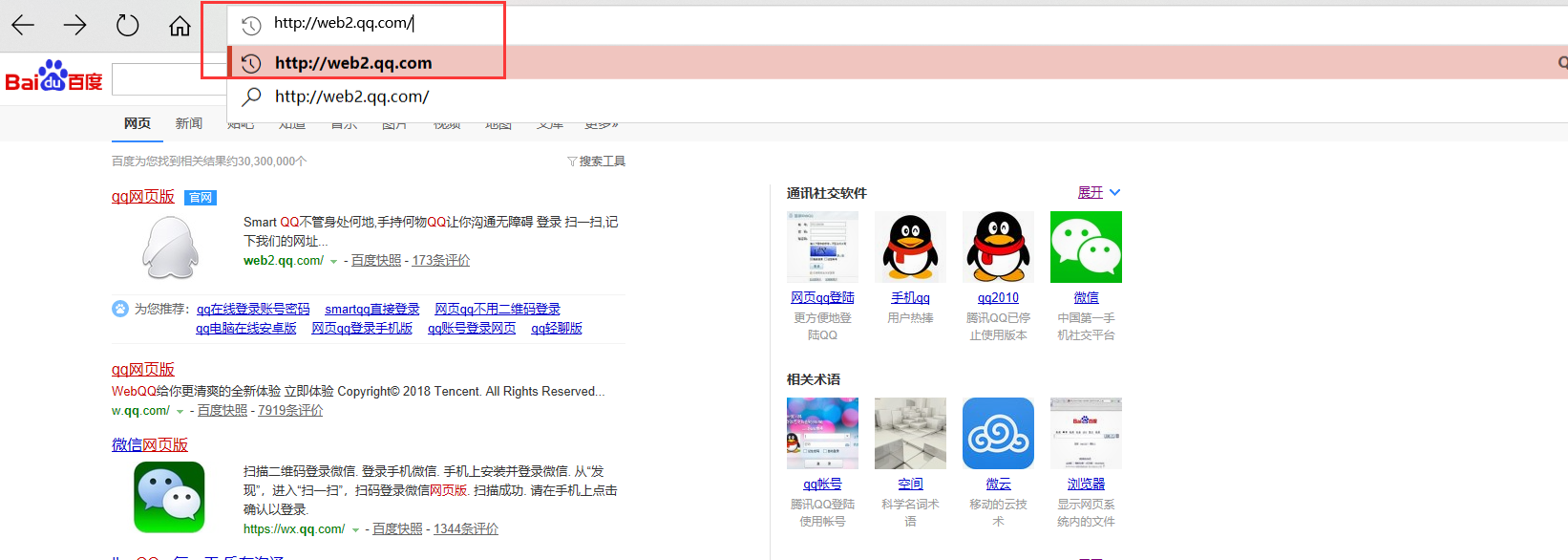Click the browser forward arrow
This screenshot has height=560, width=1568.
click(74, 26)
